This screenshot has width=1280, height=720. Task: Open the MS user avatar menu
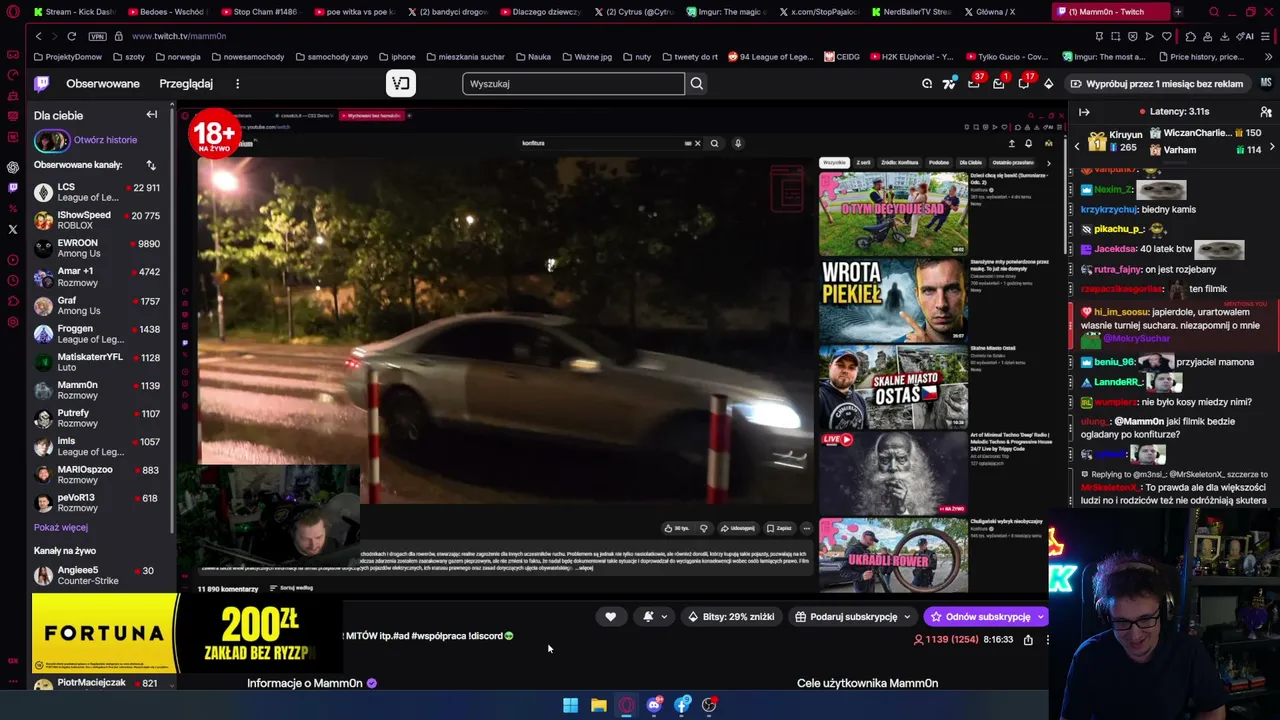pyautogui.click(x=1266, y=84)
